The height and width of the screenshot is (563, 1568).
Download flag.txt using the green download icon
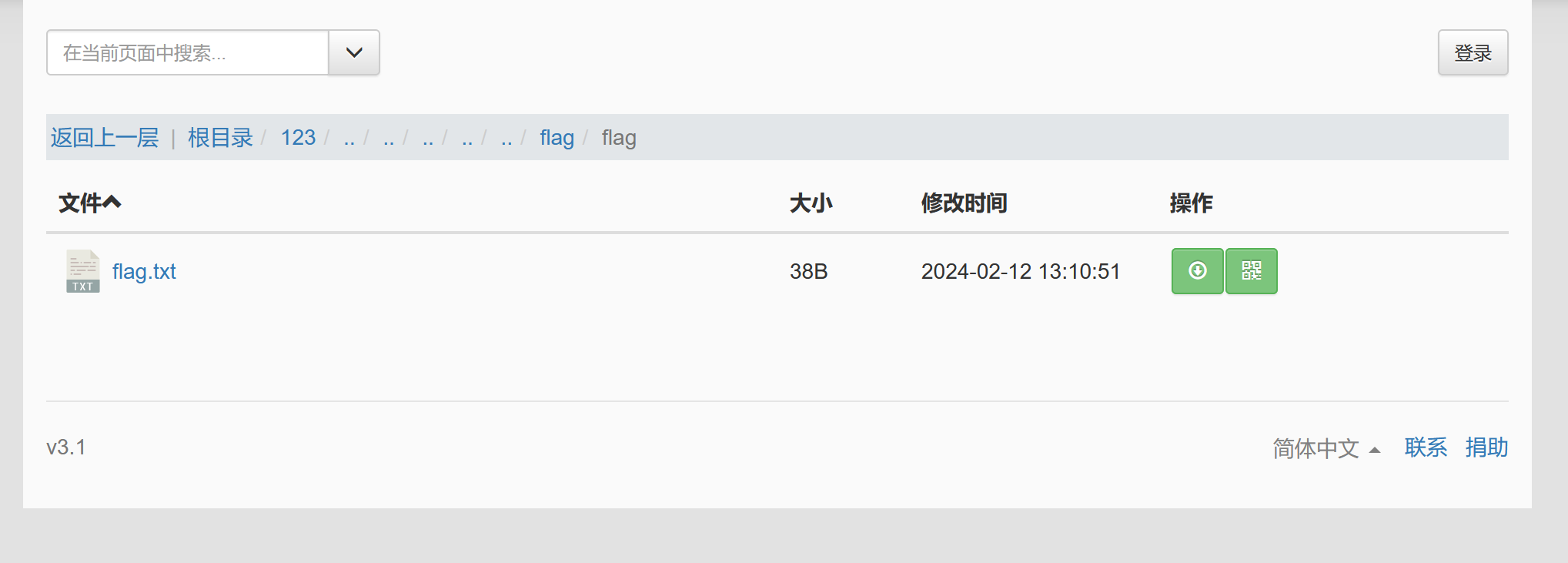point(1197,271)
